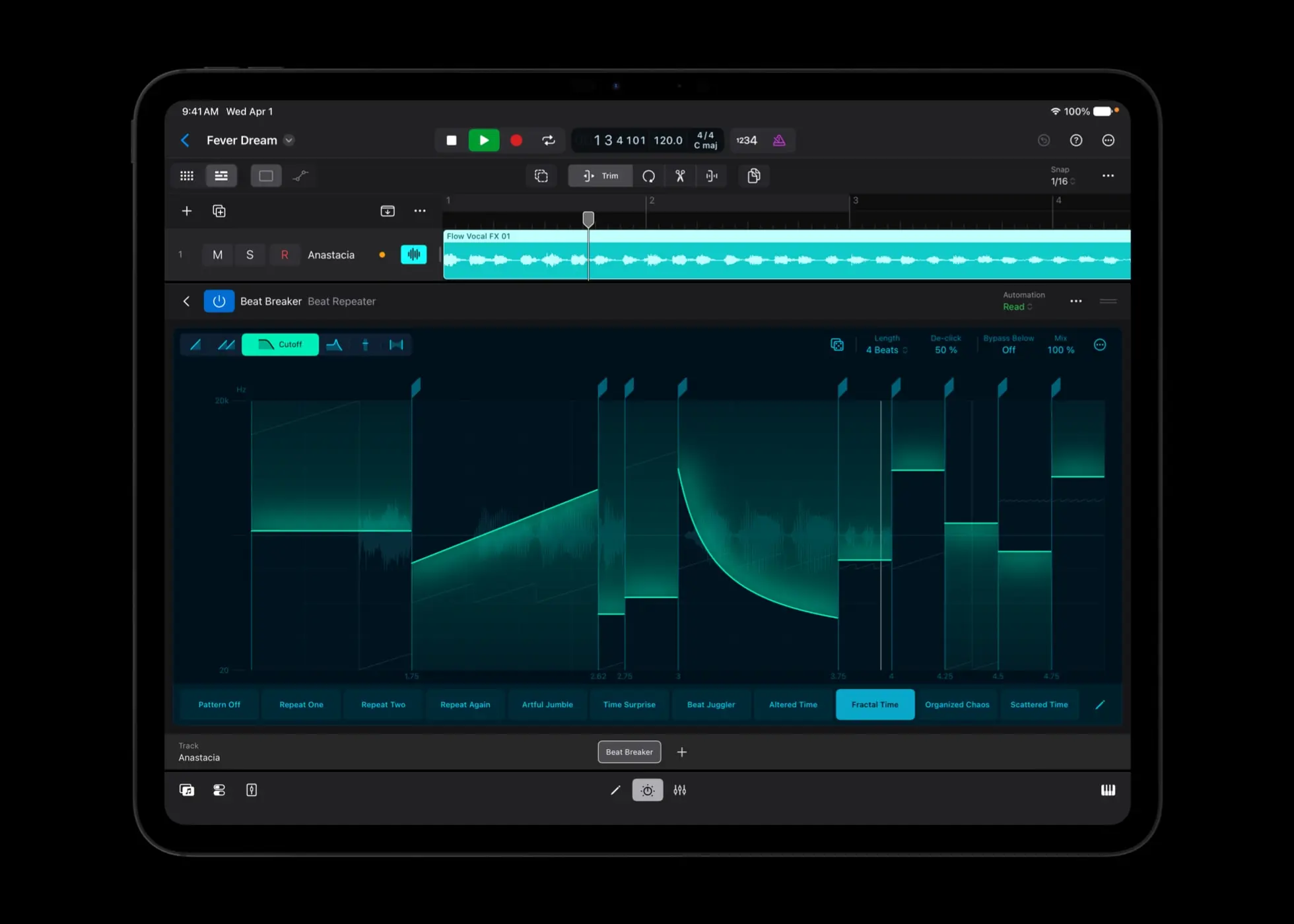1294x924 pixels.
Task: Open the top-right more options circle
Action: 1108,140
